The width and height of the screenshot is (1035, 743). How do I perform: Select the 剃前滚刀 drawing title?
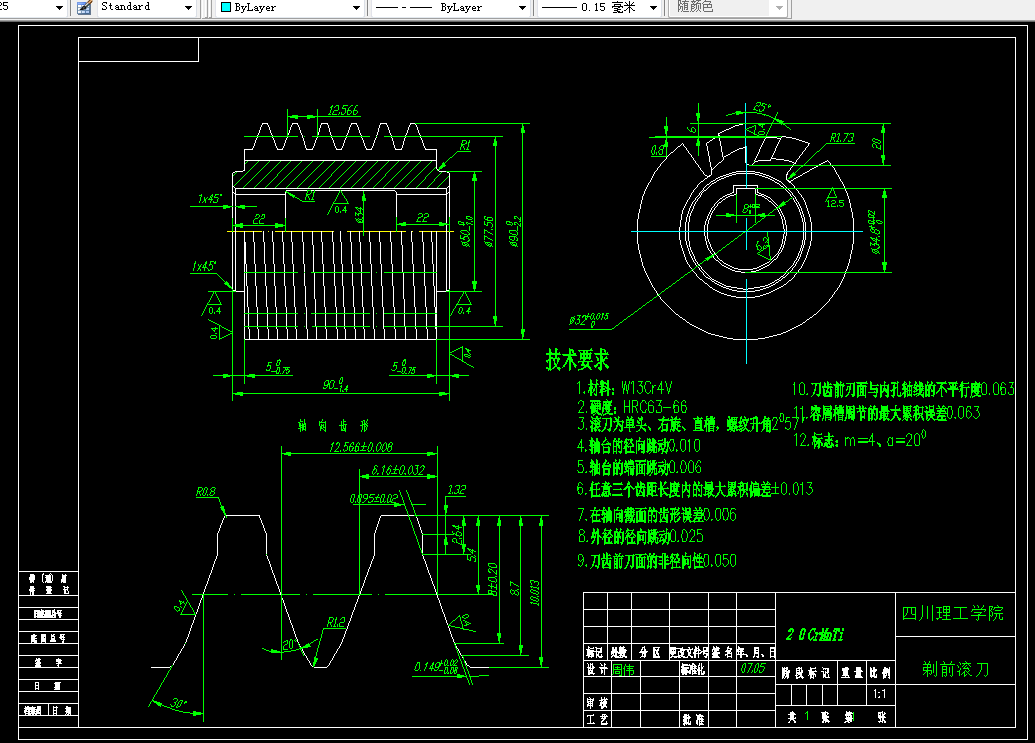pyautogui.click(x=955, y=669)
